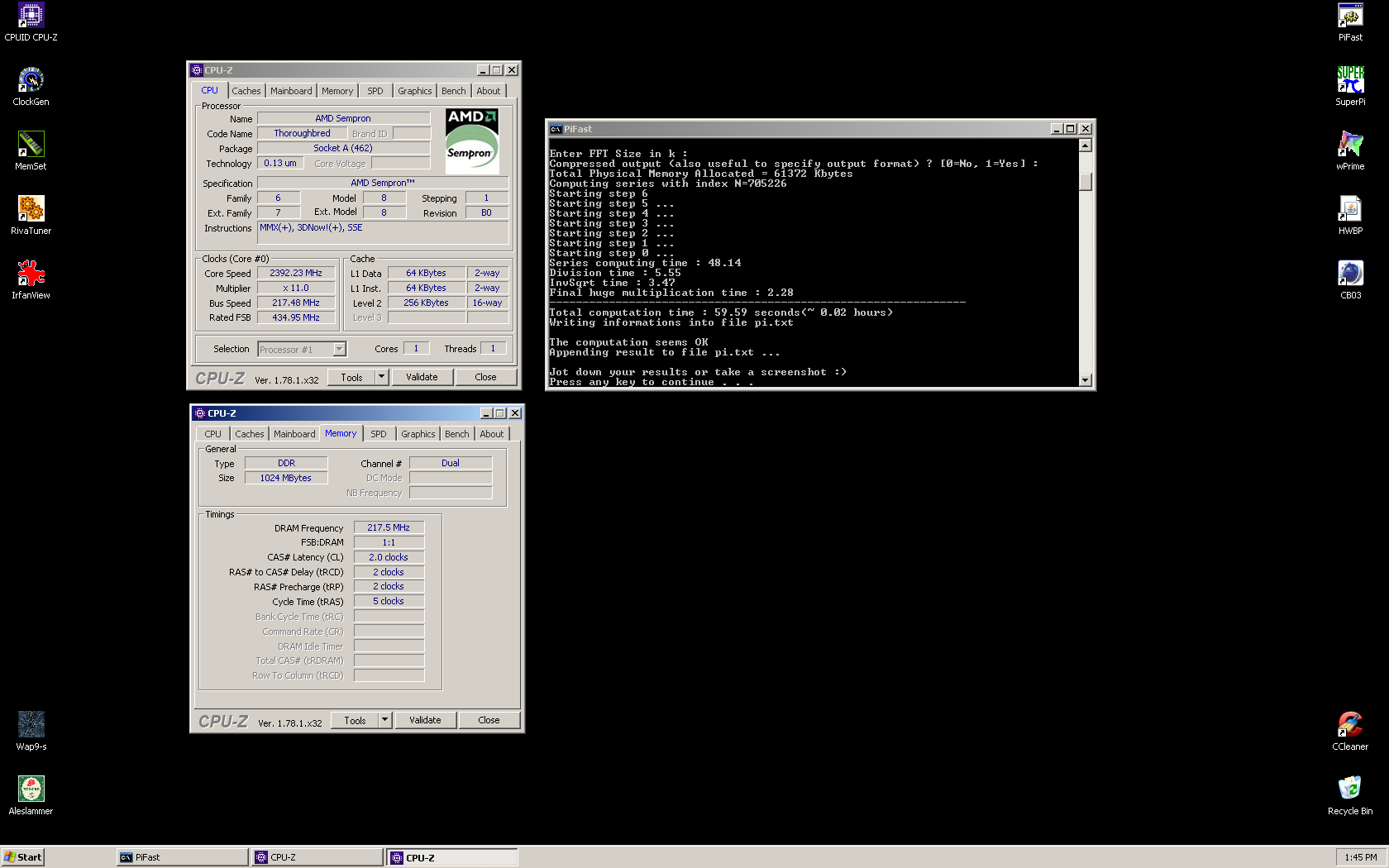Switch to CPU tab in lower CPU-Z
1389x868 pixels.
tap(213, 434)
